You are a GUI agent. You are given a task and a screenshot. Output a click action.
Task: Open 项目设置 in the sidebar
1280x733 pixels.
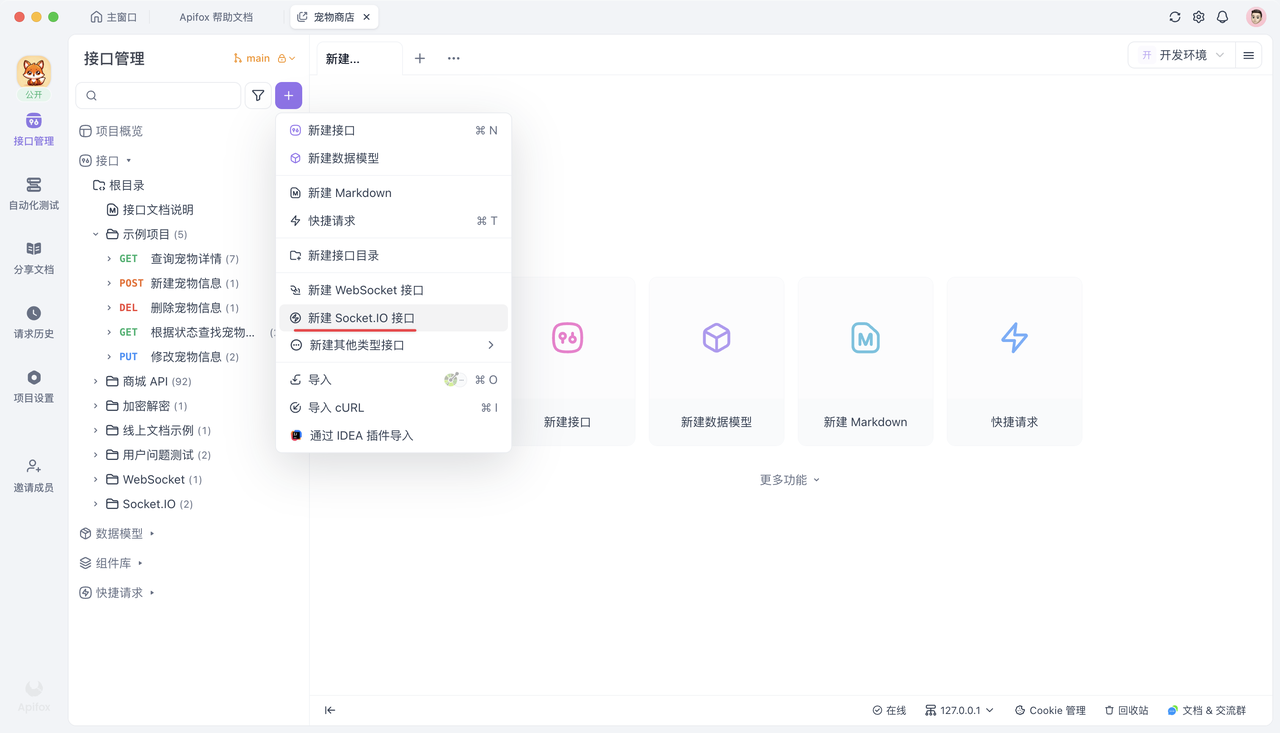pyautogui.click(x=33, y=388)
